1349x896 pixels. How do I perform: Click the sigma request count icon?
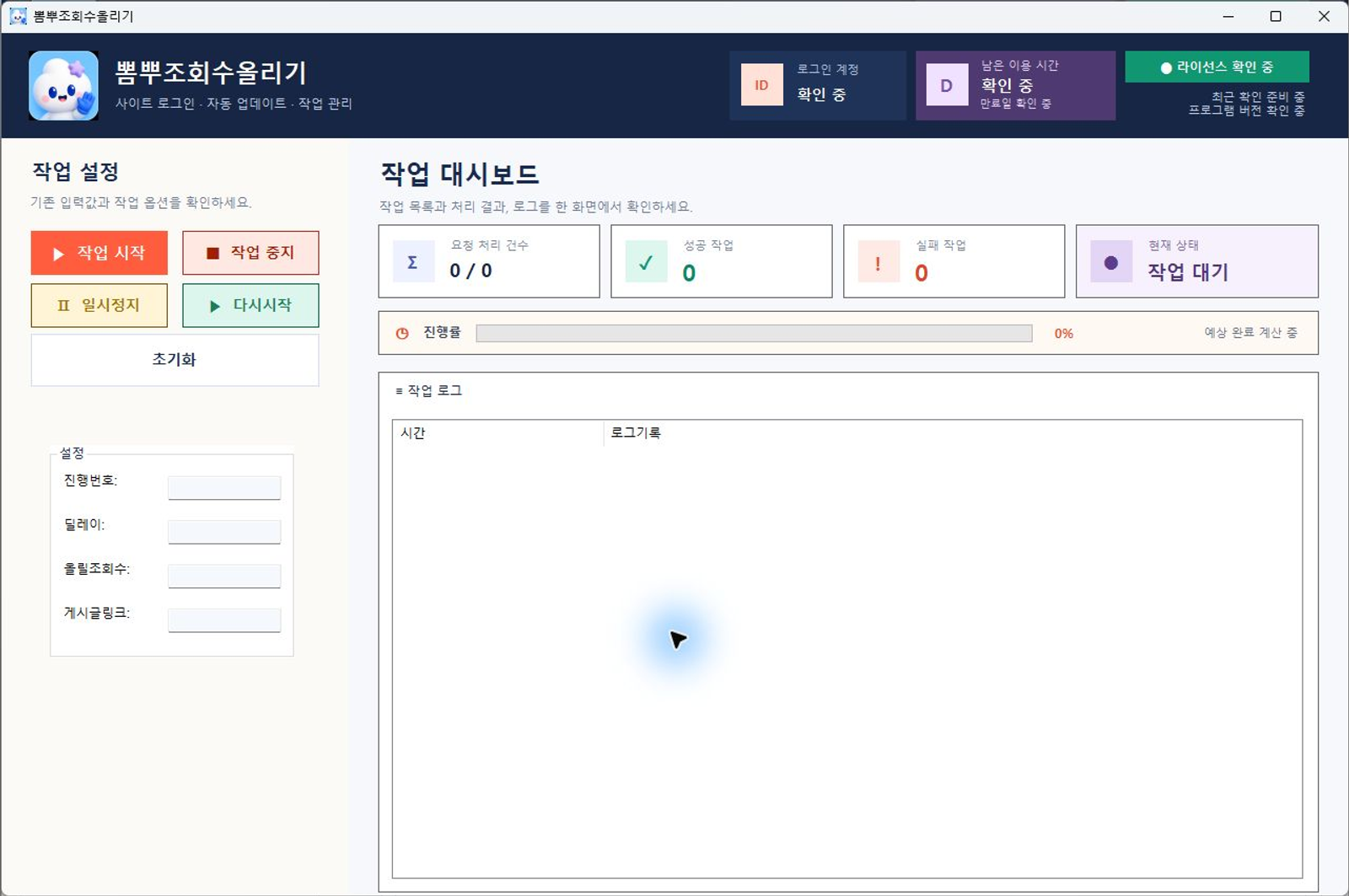(x=413, y=261)
